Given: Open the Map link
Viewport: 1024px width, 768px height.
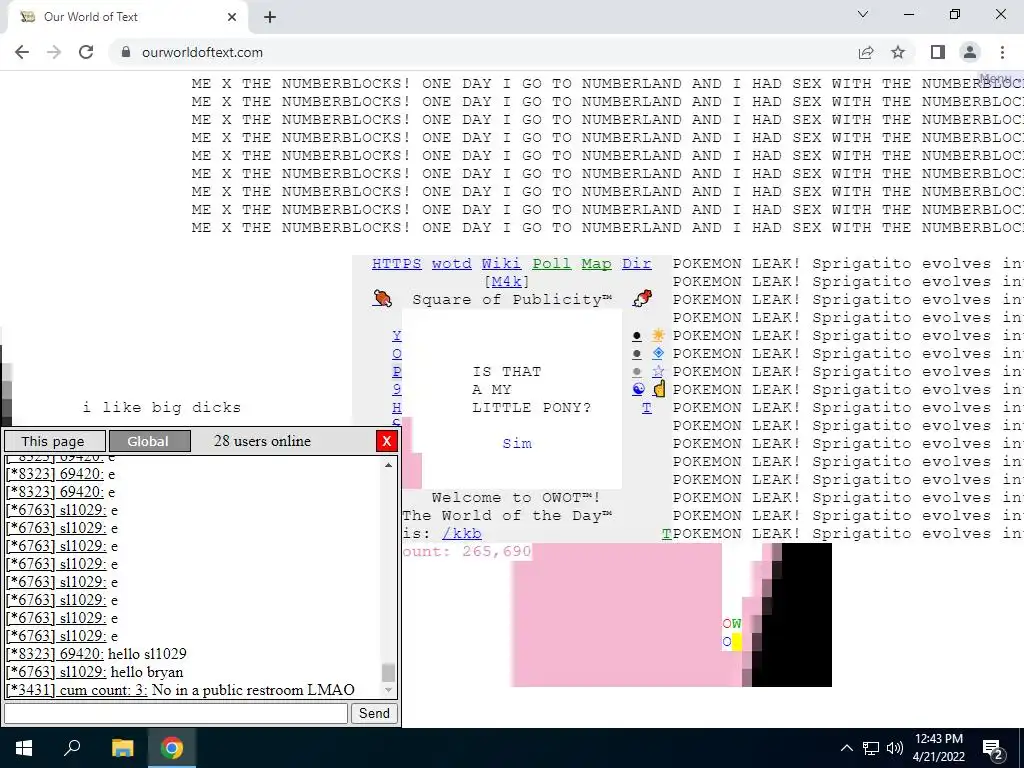Looking at the screenshot, I should (x=596, y=264).
